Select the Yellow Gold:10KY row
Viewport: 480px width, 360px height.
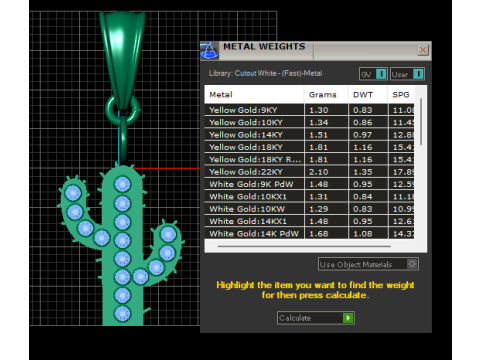309,122
